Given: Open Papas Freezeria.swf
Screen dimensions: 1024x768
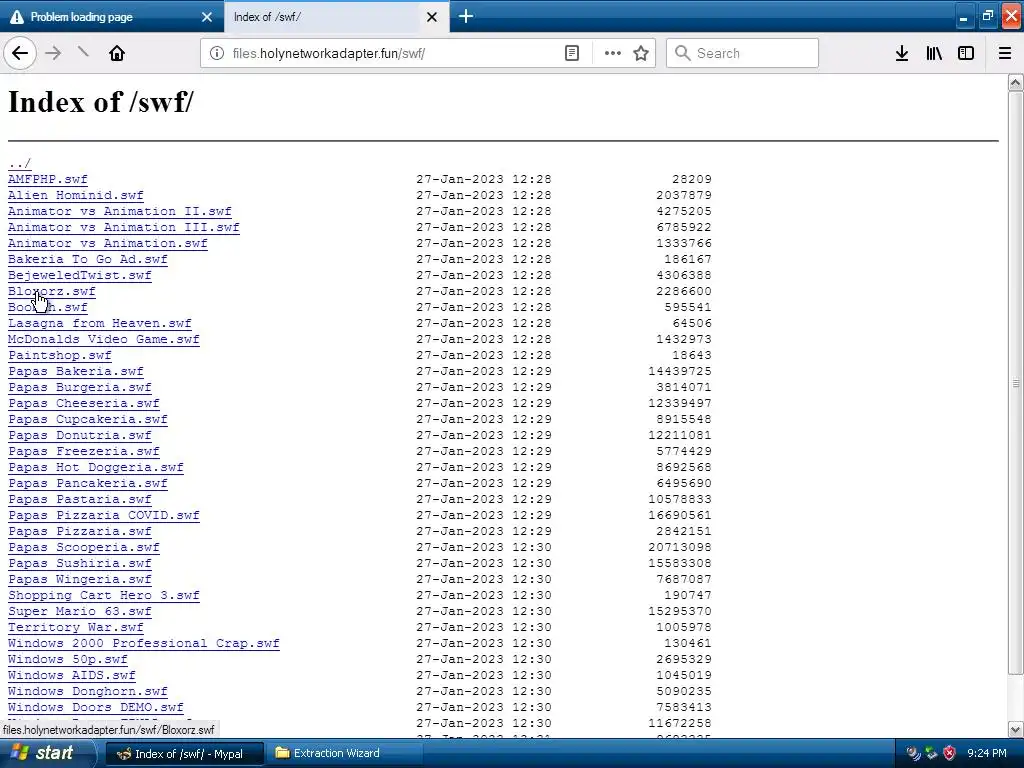Looking at the screenshot, I should pos(84,451).
